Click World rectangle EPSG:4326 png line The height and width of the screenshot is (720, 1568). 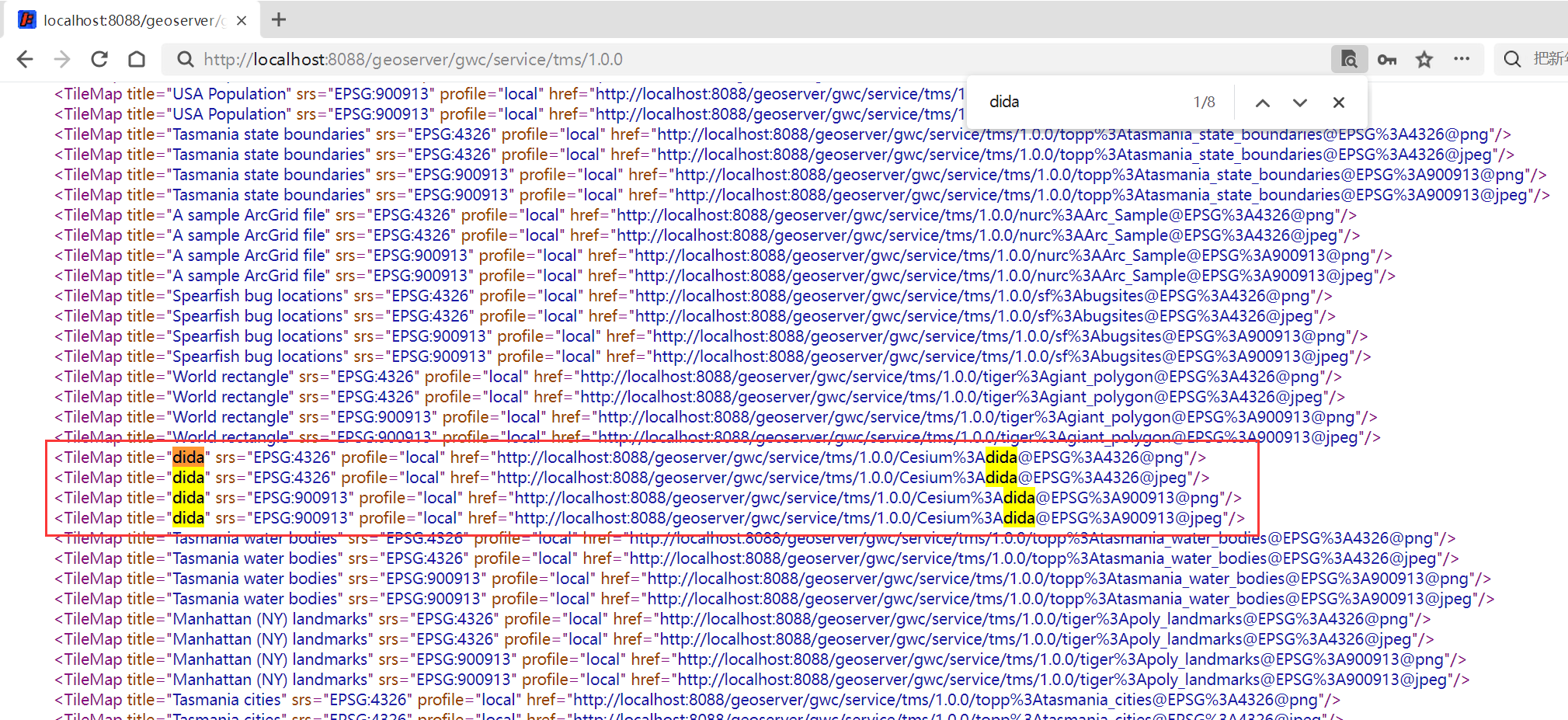click(698, 377)
